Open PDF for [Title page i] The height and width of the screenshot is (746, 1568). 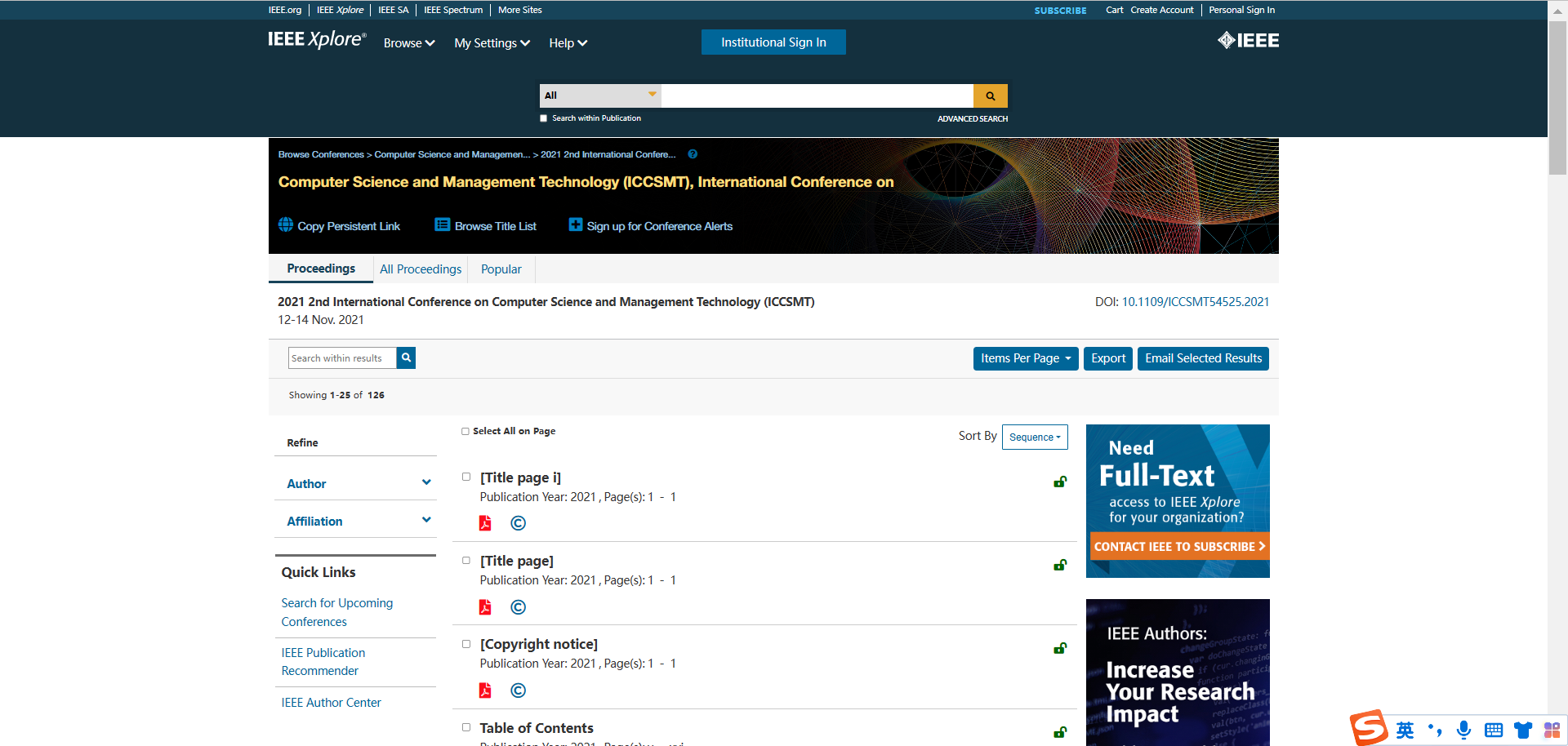click(485, 523)
